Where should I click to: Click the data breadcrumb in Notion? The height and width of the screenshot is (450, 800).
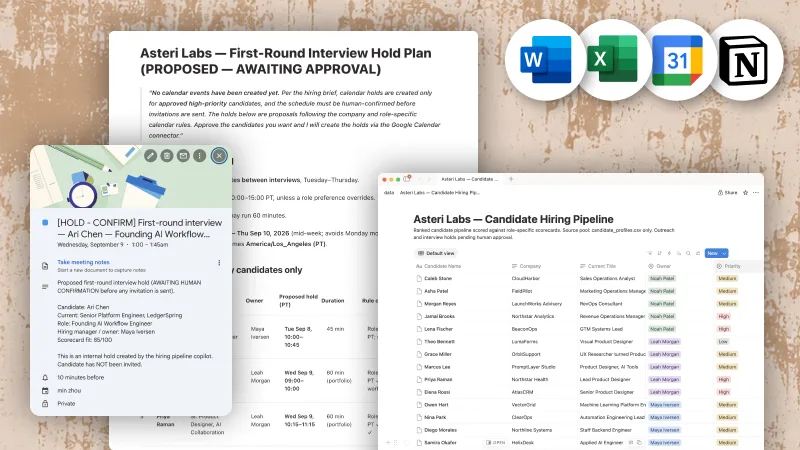(389, 193)
